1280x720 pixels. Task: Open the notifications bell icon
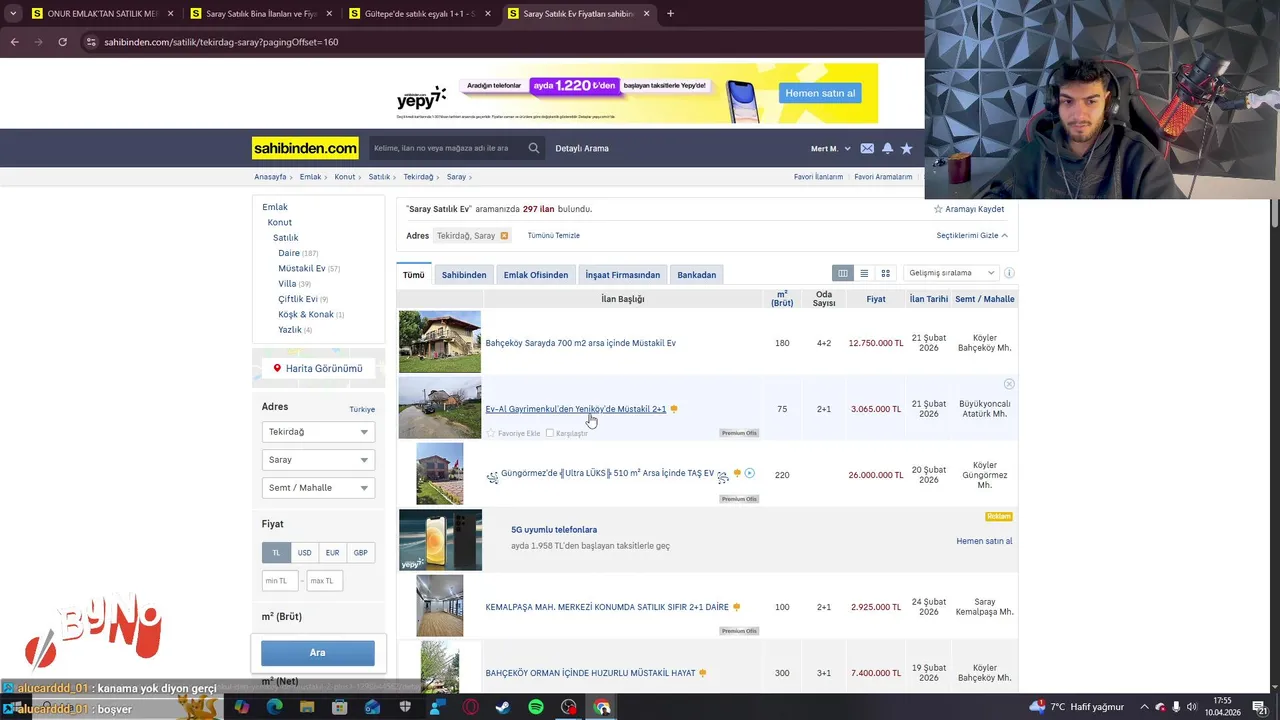point(887,148)
